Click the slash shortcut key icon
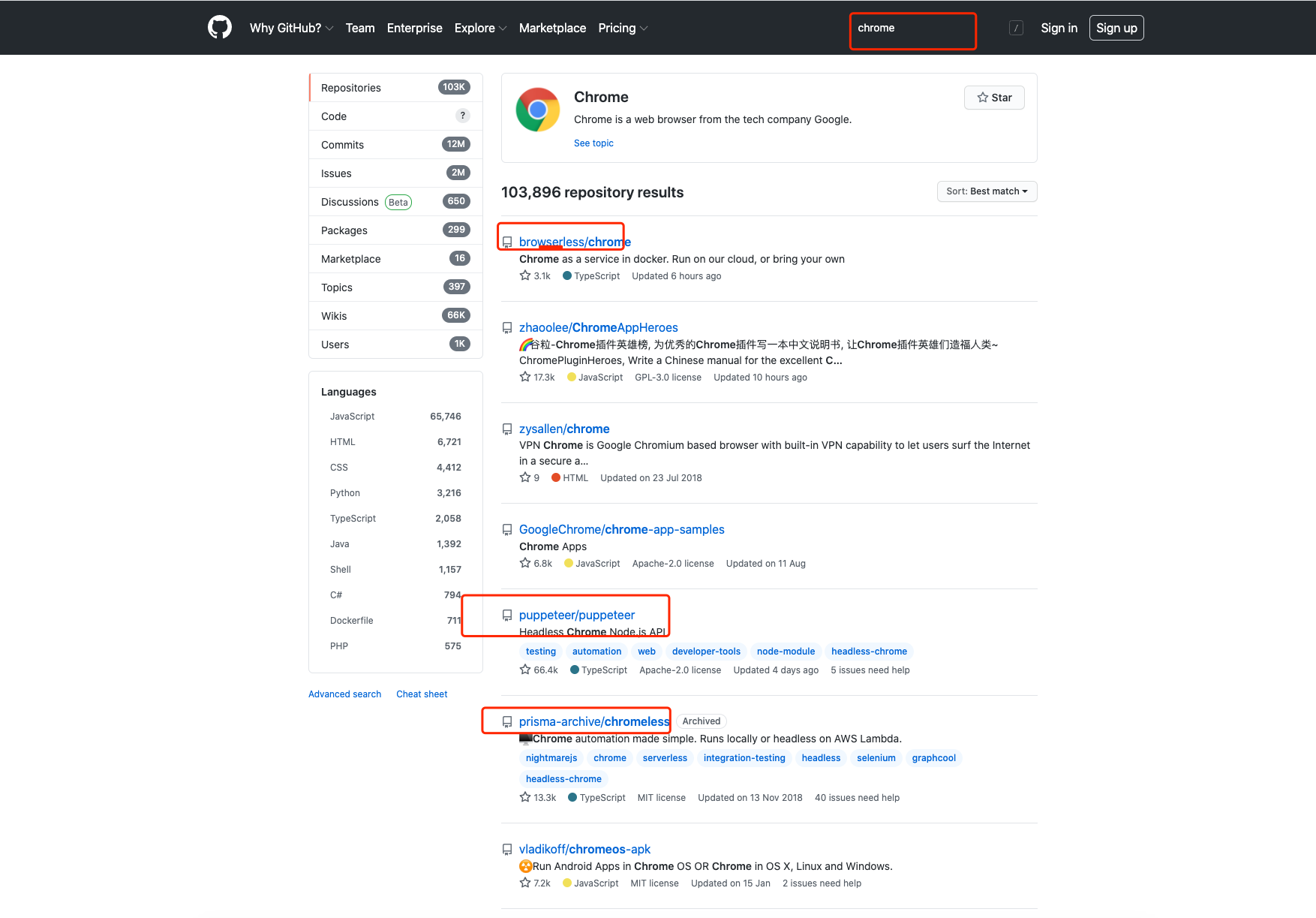Viewport: 1316px width, 918px height. [x=1016, y=28]
